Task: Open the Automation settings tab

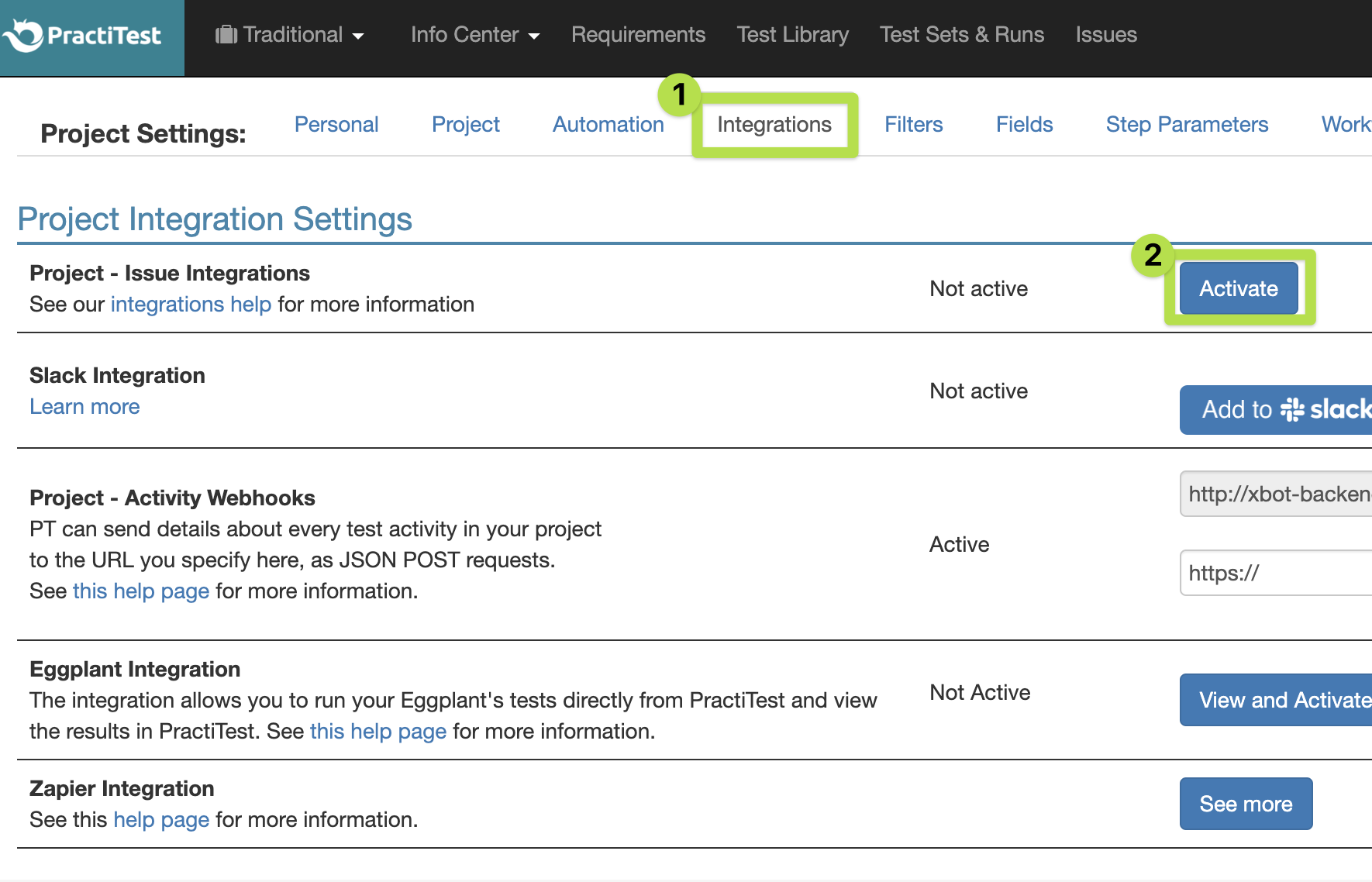Action: coord(608,125)
